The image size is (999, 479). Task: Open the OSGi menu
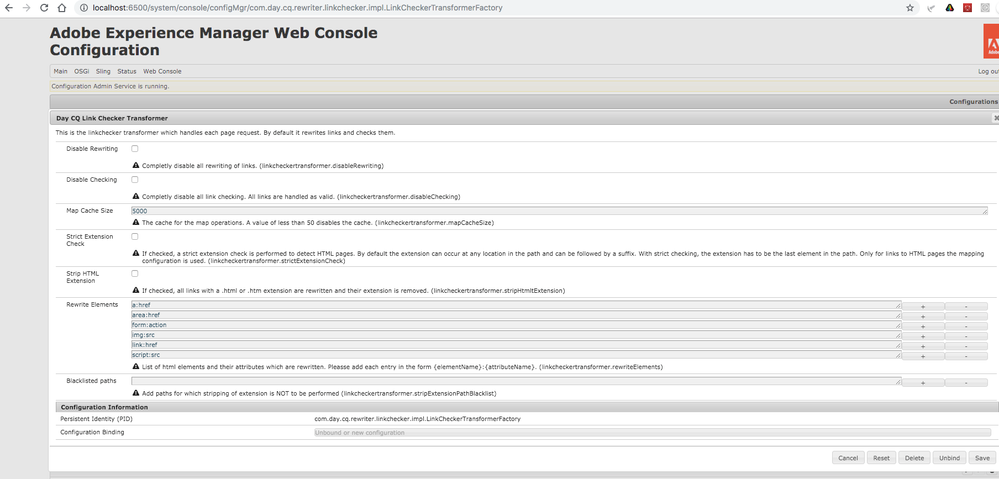(82, 71)
